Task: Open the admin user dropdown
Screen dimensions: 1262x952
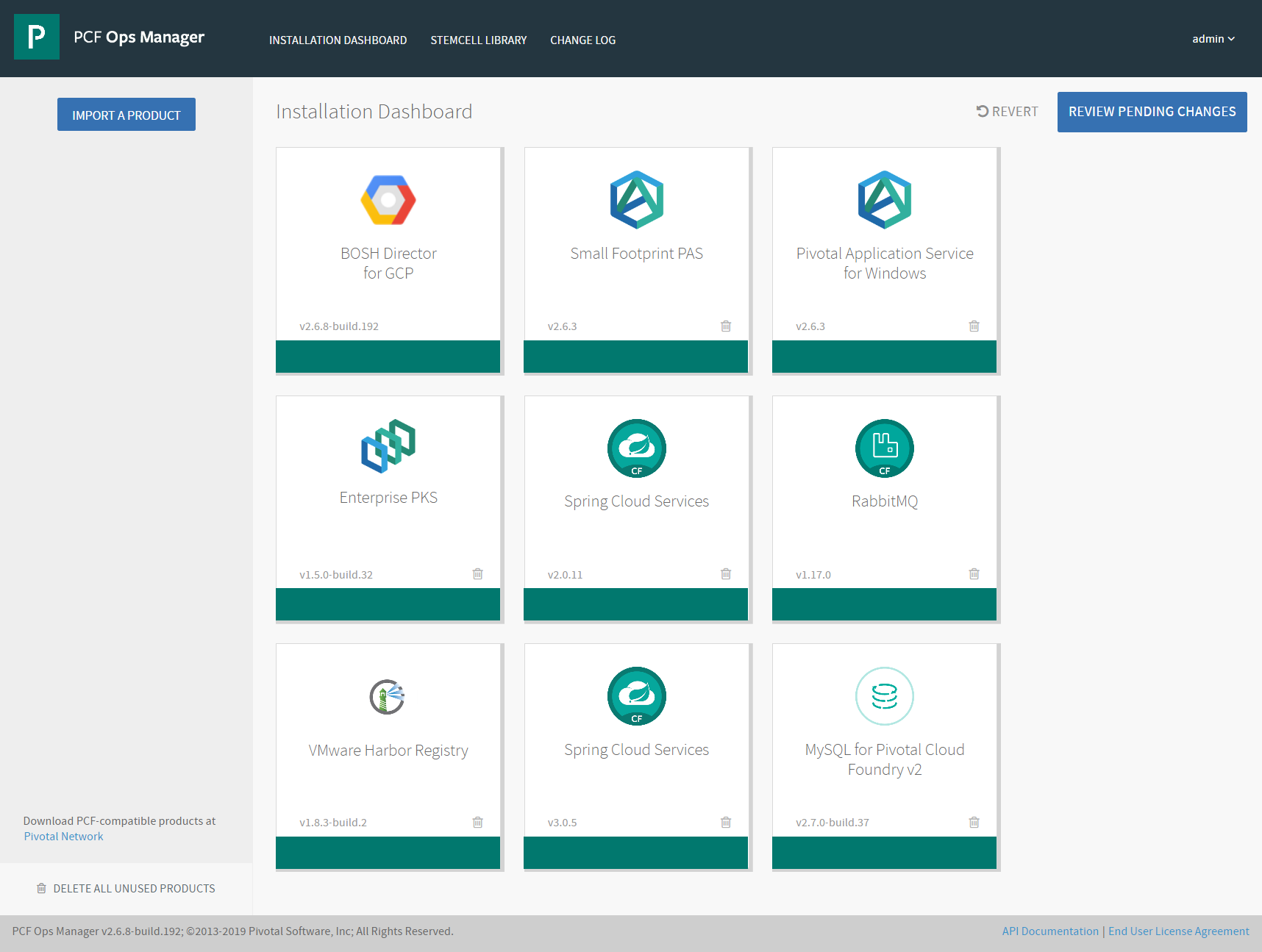Action: (x=1213, y=39)
